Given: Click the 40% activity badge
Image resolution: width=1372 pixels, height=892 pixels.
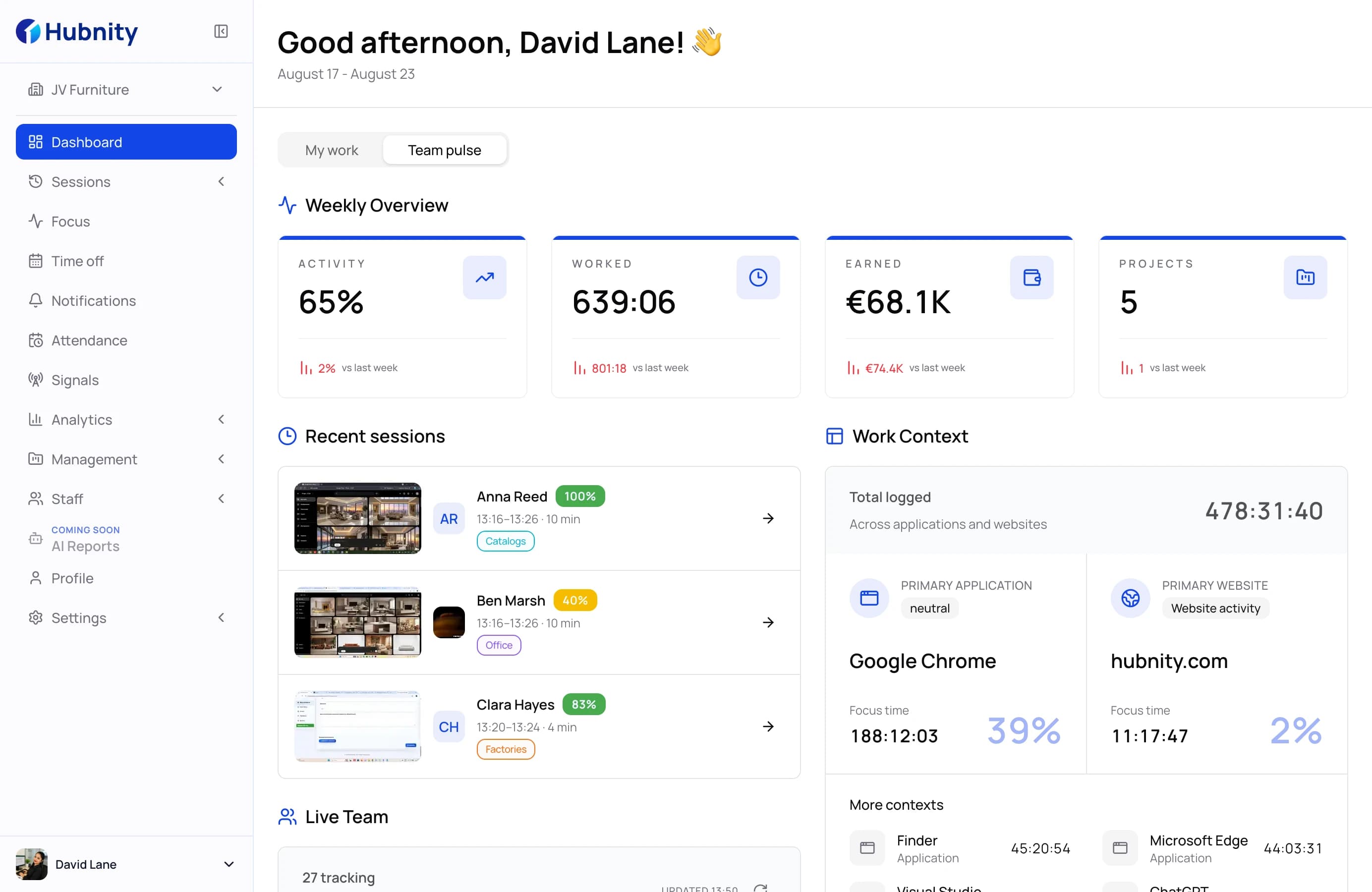Looking at the screenshot, I should pyautogui.click(x=575, y=601).
